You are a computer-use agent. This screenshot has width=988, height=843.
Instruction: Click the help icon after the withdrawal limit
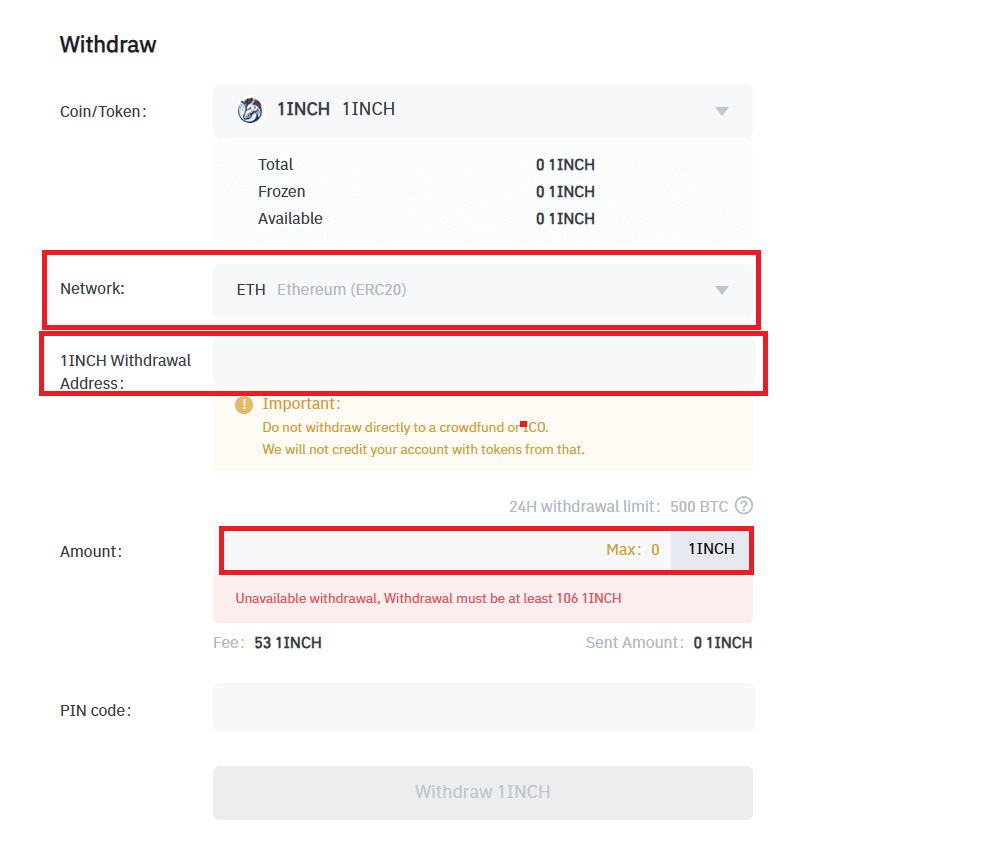click(x=743, y=506)
